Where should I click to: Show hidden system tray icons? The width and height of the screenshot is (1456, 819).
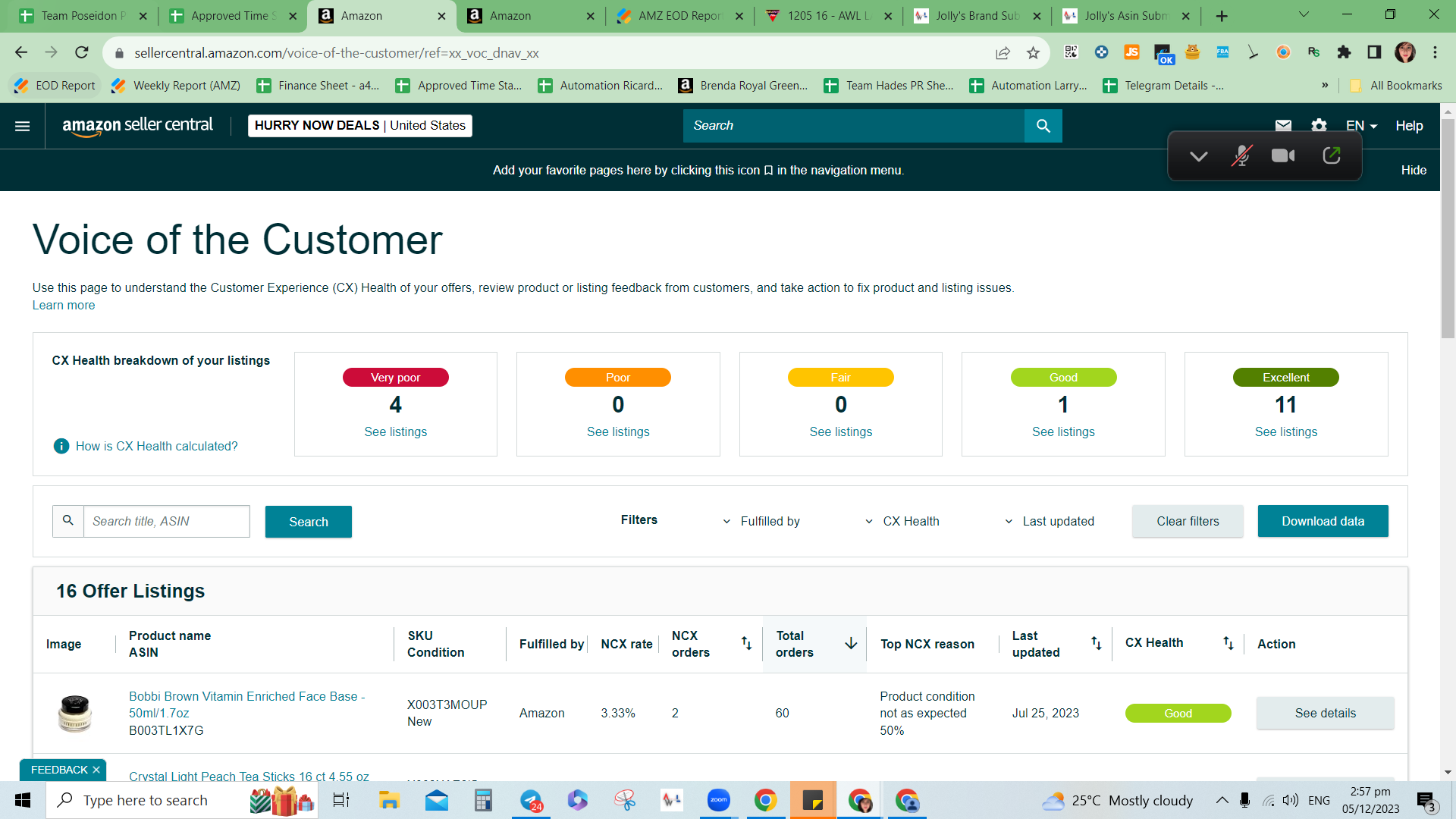coord(1222,800)
